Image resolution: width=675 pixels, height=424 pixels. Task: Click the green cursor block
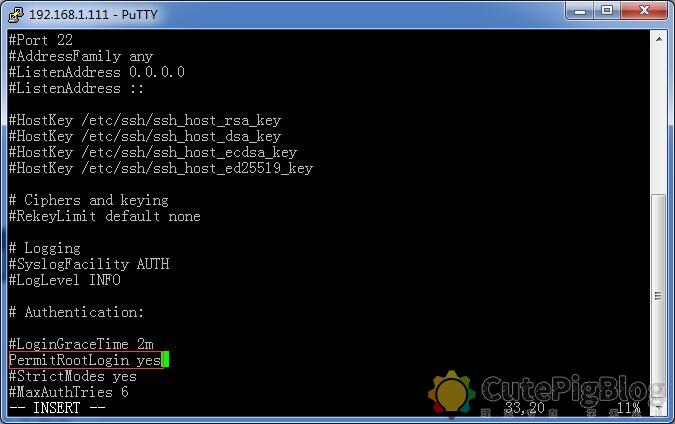(x=165, y=360)
